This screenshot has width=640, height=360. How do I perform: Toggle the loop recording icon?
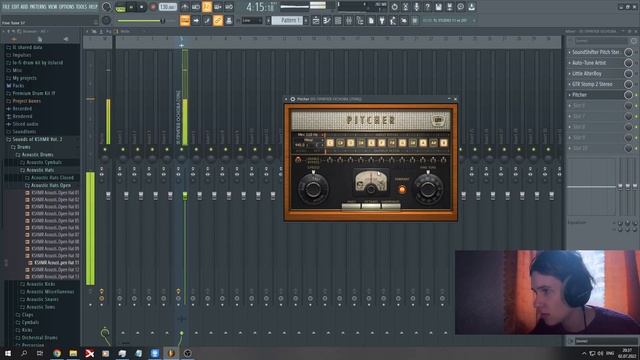[x=229, y=7]
